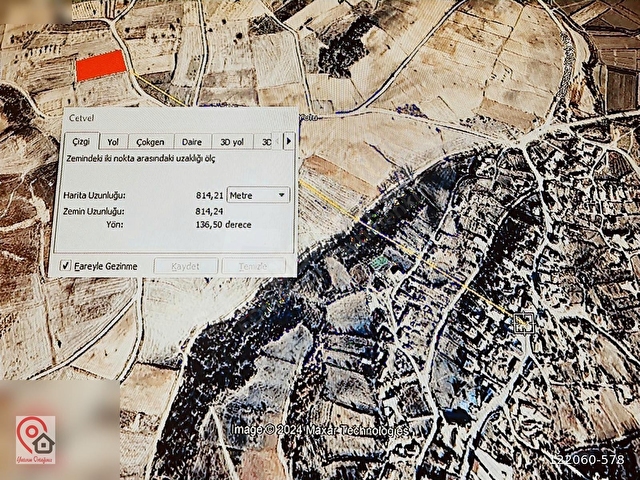Open the Çokgen measurement tab
The width and height of the screenshot is (640, 480).
151,142
